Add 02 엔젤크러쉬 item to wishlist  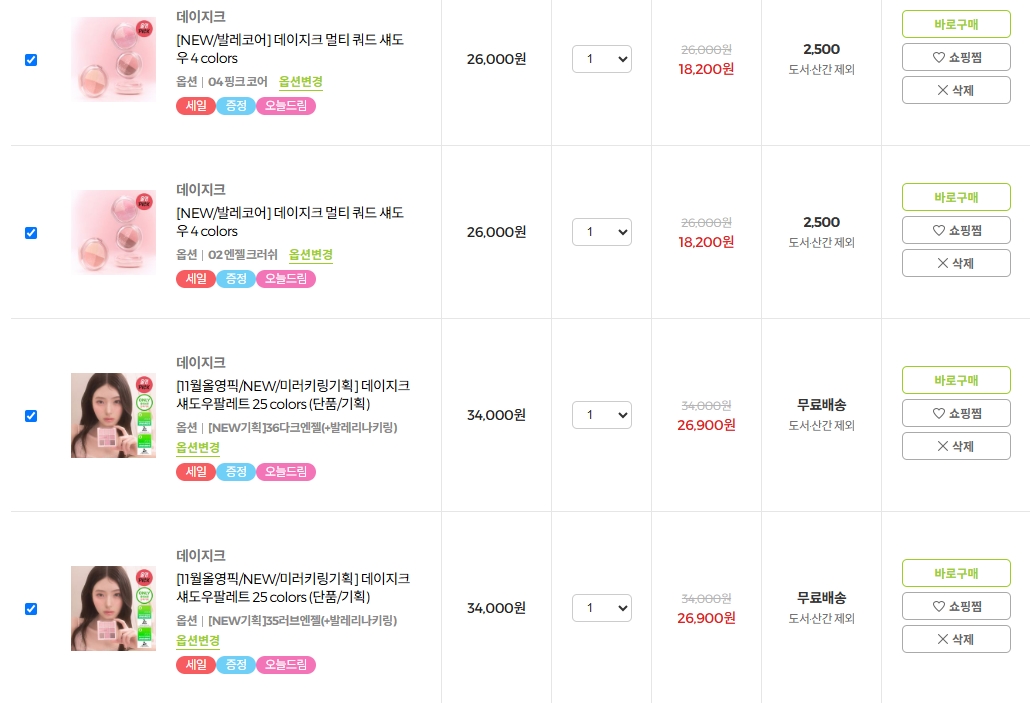[956, 230]
